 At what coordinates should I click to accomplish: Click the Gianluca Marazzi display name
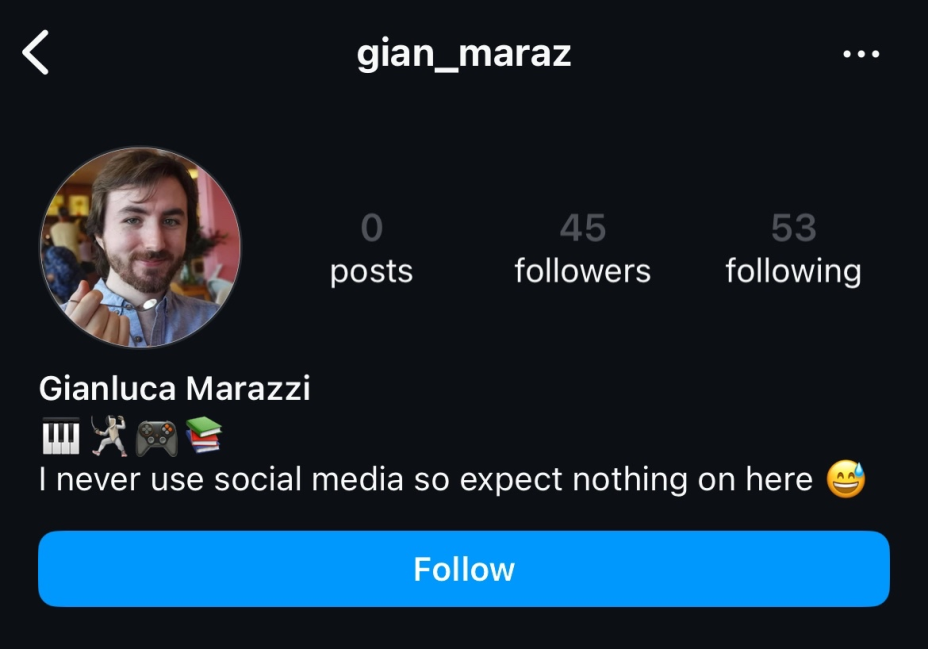pyautogui.click(x=175, y=389)
